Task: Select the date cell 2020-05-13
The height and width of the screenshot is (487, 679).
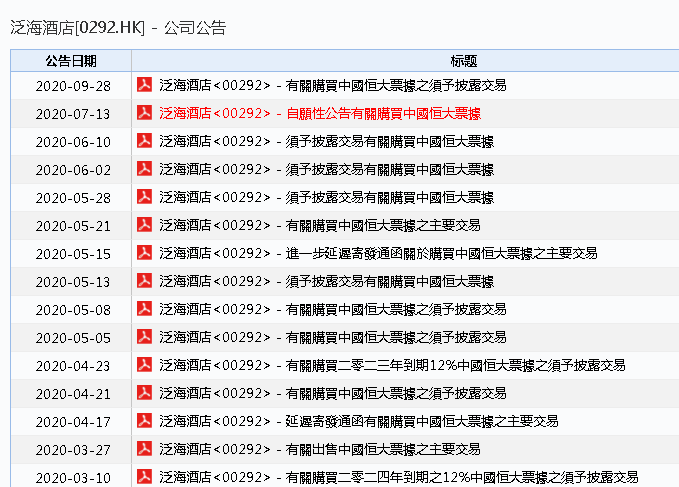Action: pyautogui.click(x=73, y=282)
